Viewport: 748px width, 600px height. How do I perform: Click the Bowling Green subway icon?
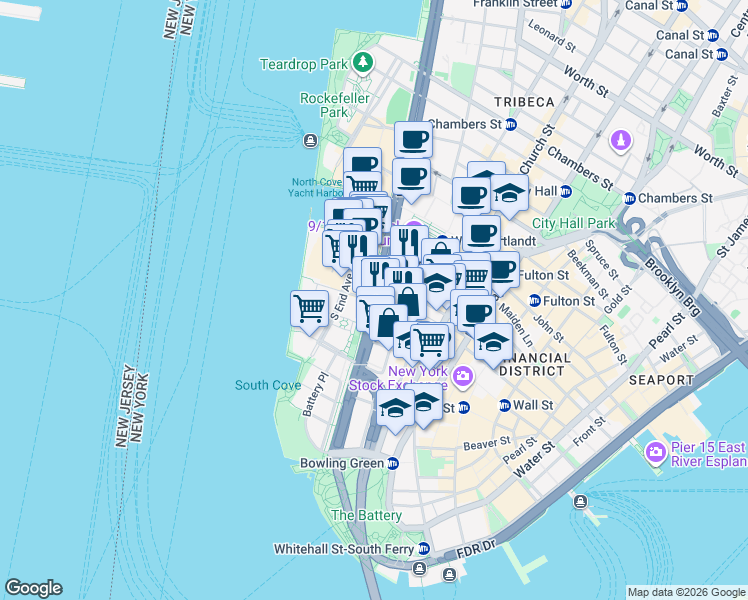[393, 463]
